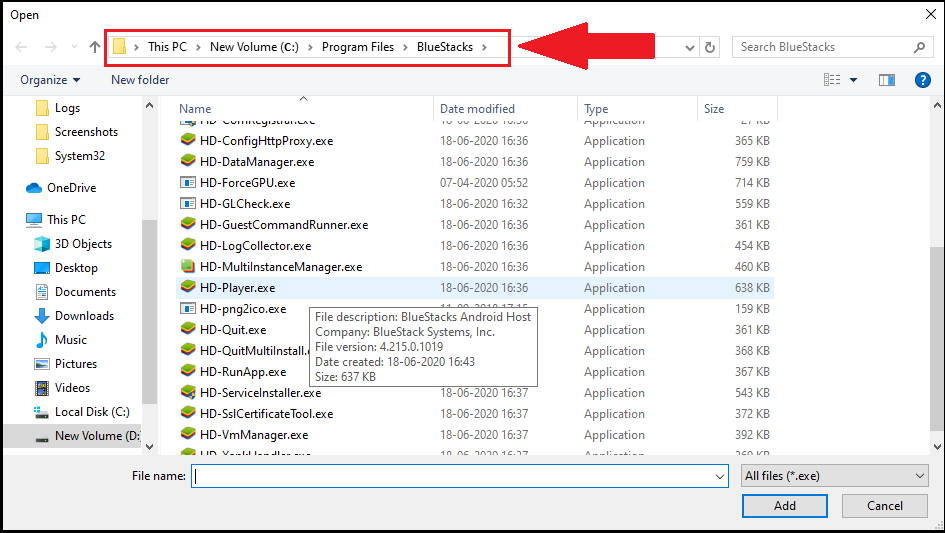Change the view layout icon
945x533 pixels.
click(x=832, y=80)
